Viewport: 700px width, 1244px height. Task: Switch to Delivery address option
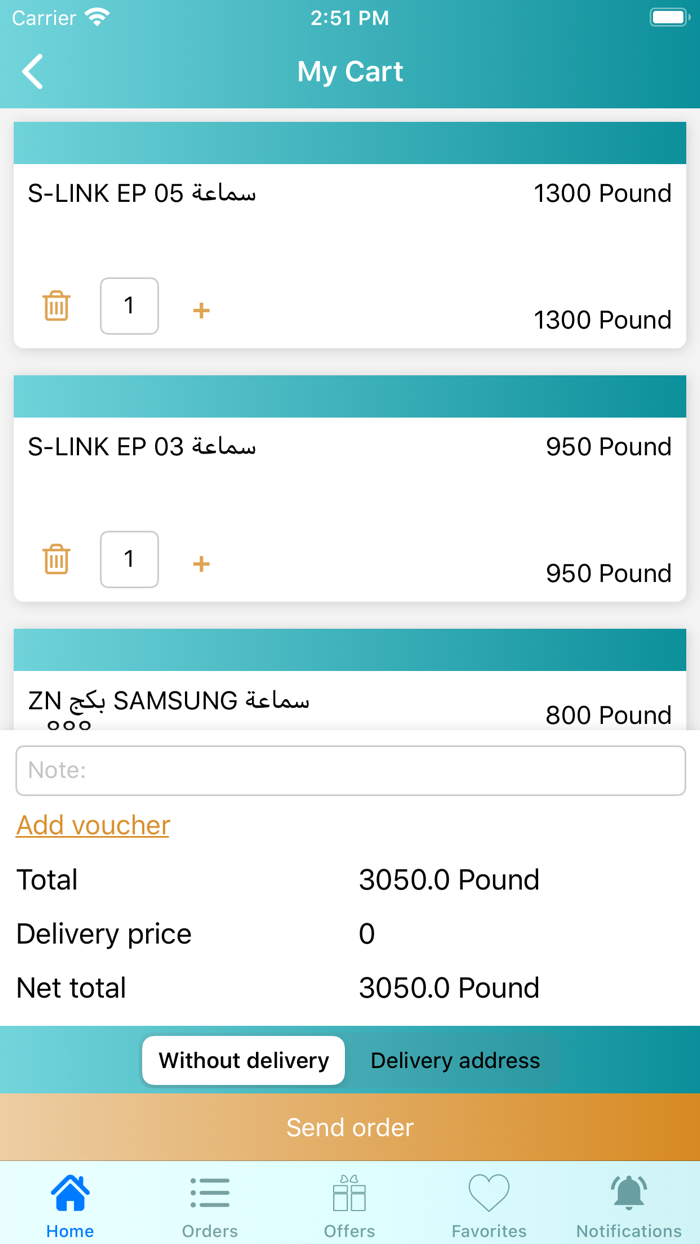tap(455, 1060)
